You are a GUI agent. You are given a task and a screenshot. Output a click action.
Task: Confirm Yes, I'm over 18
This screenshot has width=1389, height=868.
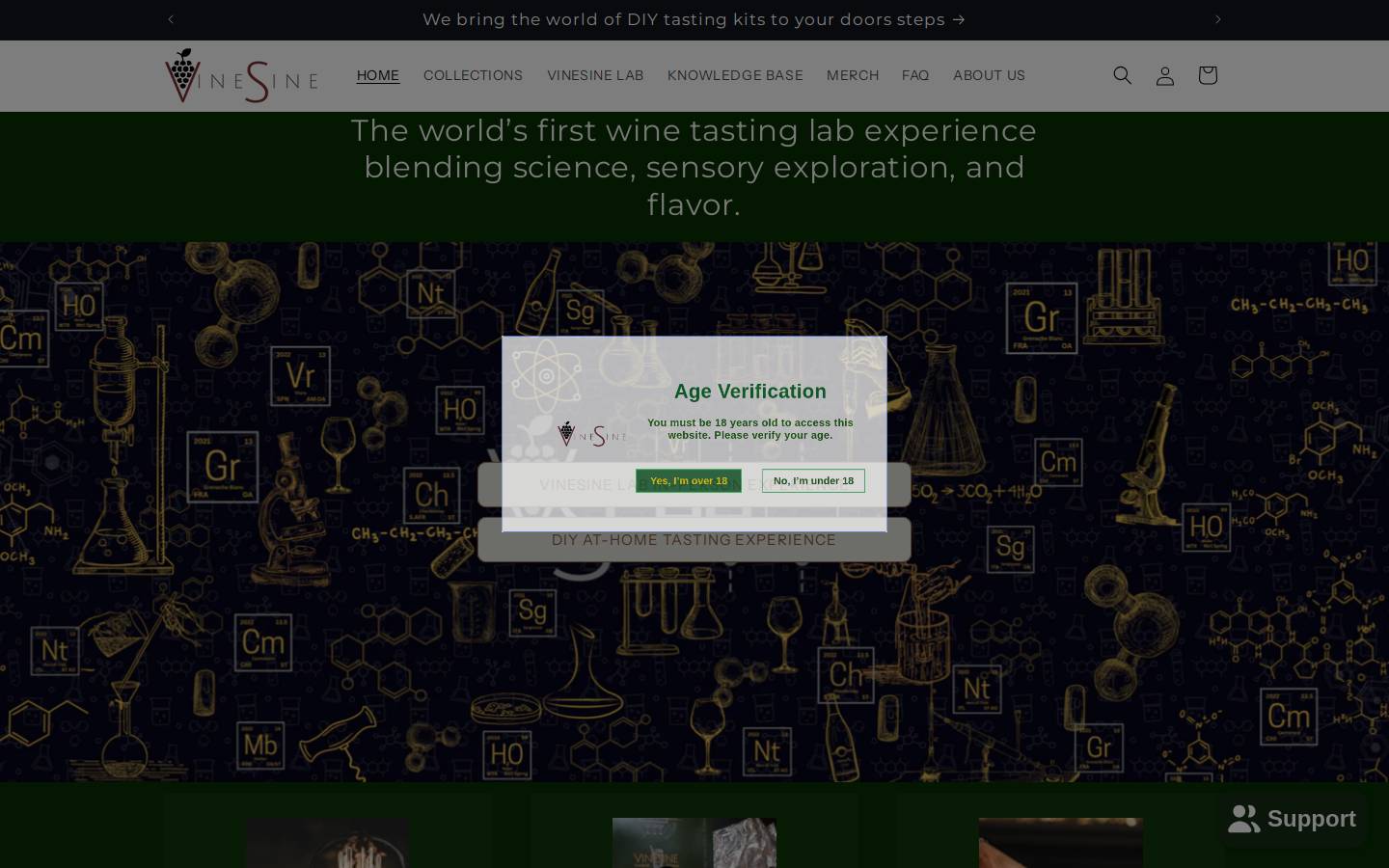tap(689, 480)
